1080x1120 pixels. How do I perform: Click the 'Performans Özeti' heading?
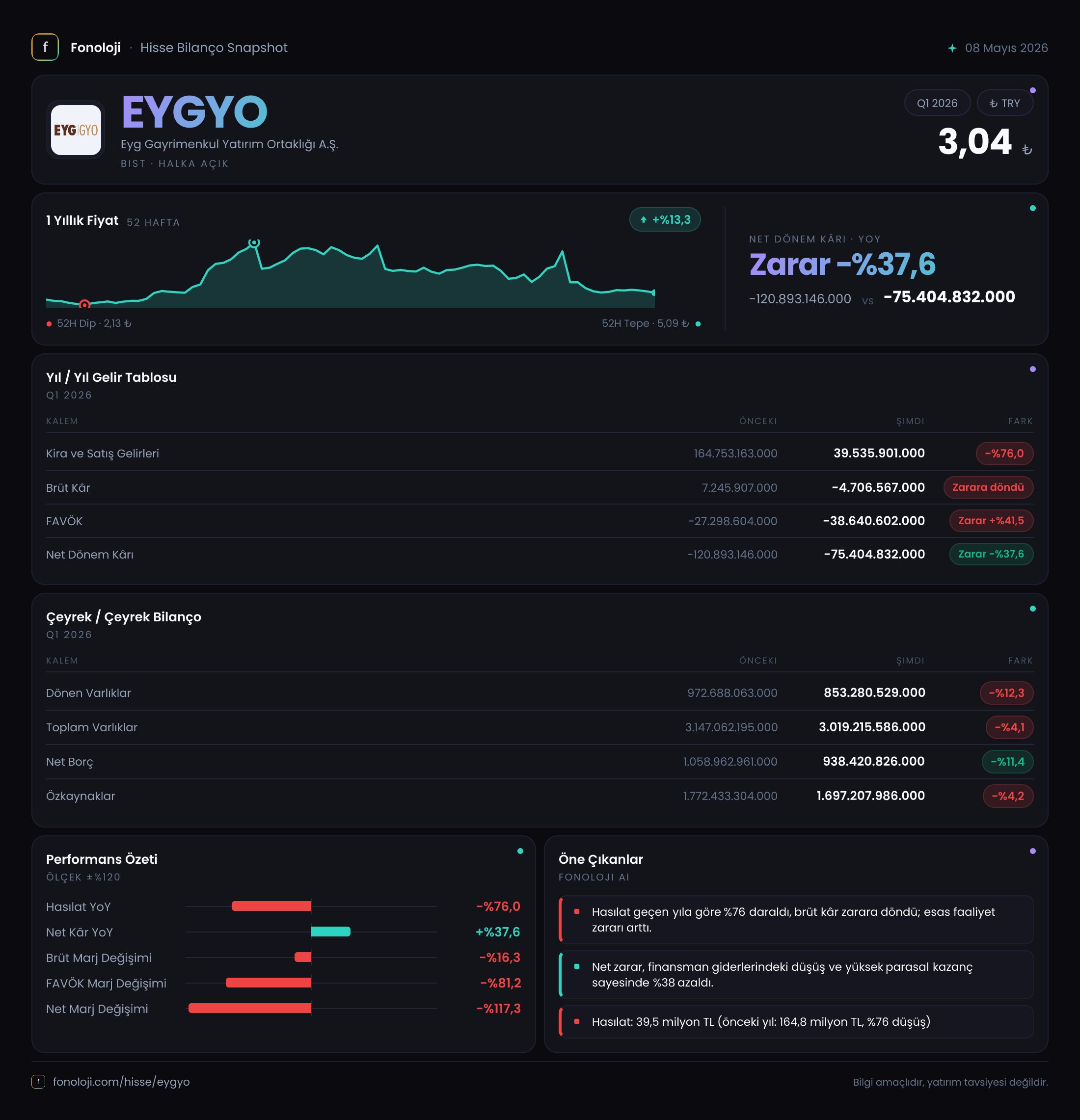[x=102, y=859]
